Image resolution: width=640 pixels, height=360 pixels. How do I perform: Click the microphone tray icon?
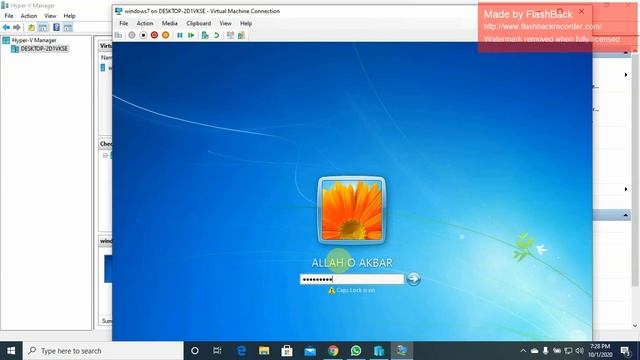click(x=545, y=351)
